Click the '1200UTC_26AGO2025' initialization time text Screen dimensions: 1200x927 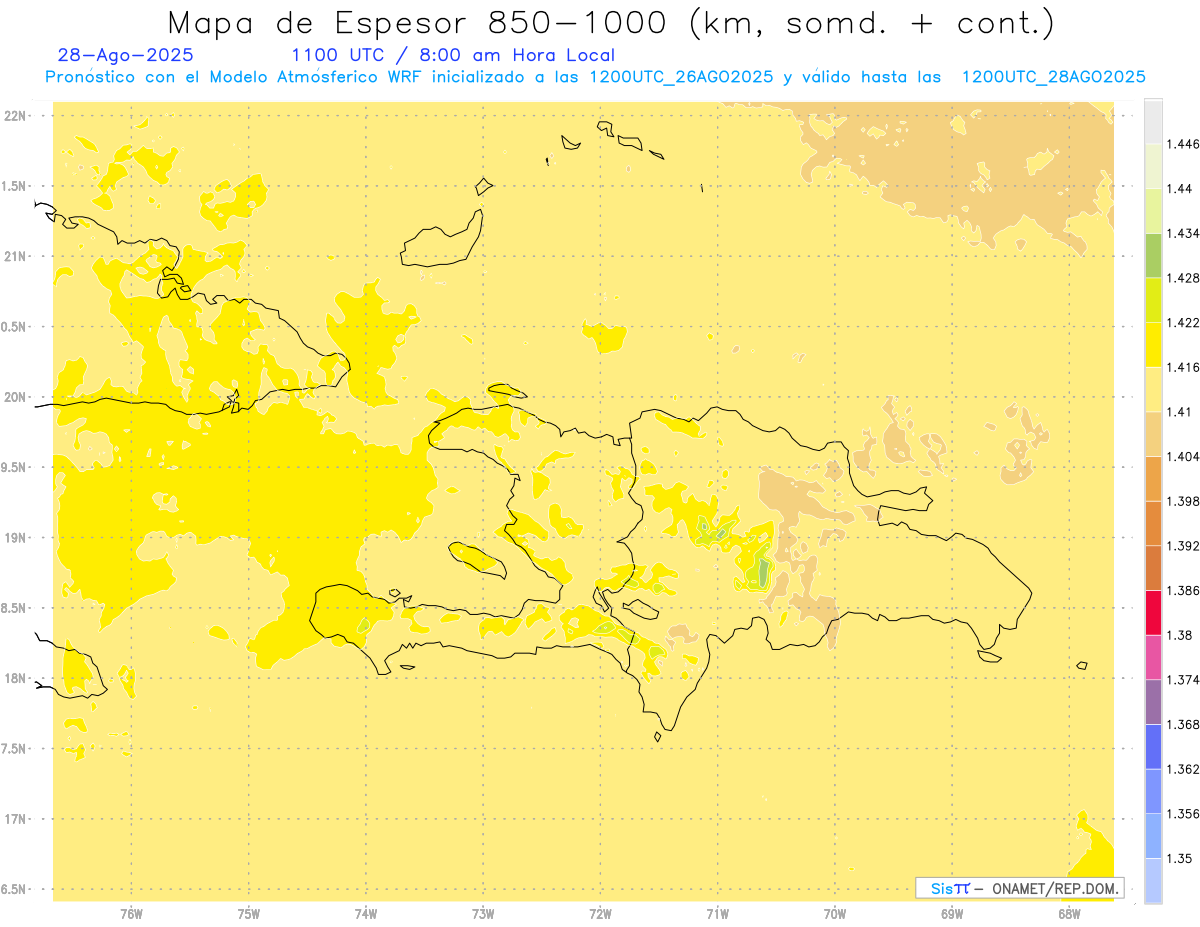click(682, 77)
